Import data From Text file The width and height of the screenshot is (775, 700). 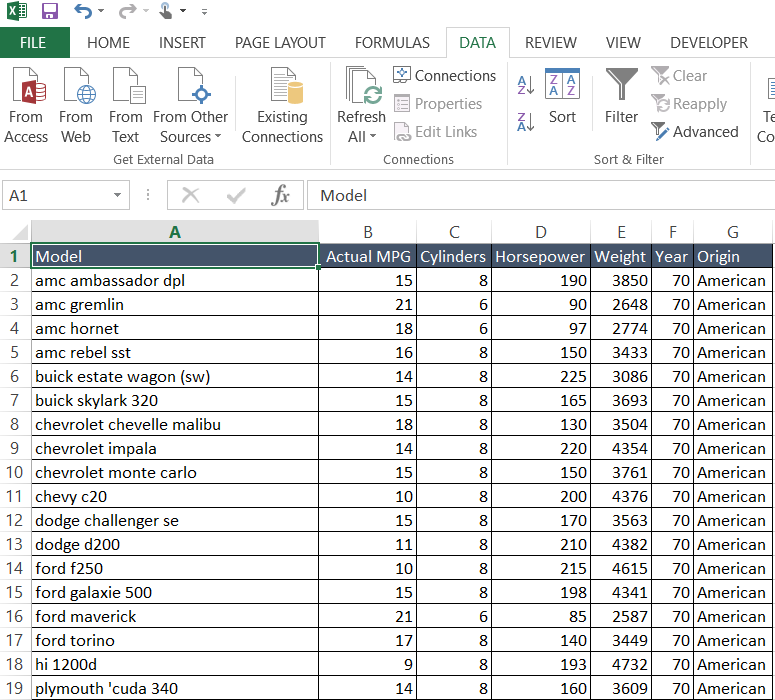[x=126, y=105]
